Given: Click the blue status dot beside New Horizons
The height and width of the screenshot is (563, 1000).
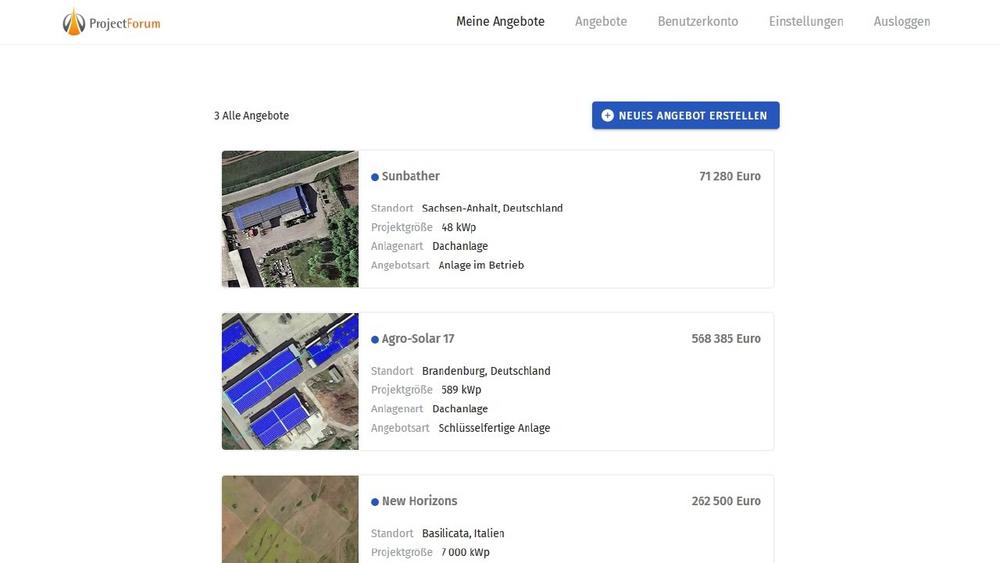Looking at the screenshot, I should [375, 502].
